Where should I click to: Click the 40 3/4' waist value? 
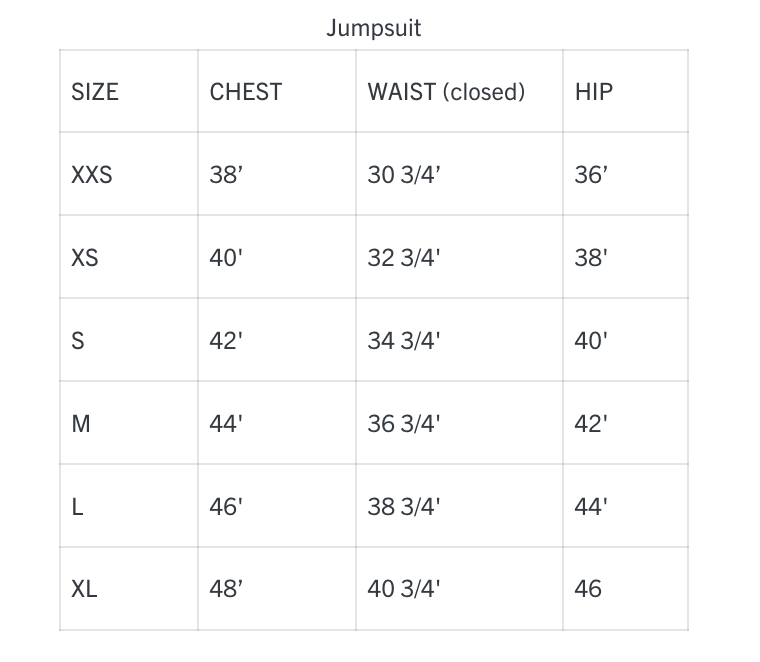coord(404,589)
